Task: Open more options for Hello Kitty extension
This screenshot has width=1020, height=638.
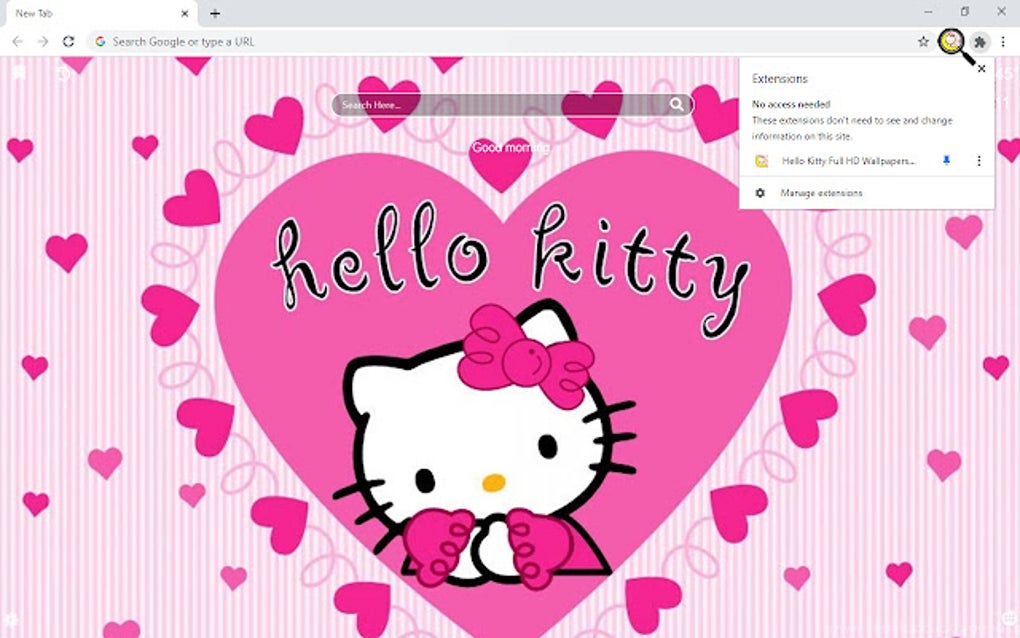Action: (979, 161)
